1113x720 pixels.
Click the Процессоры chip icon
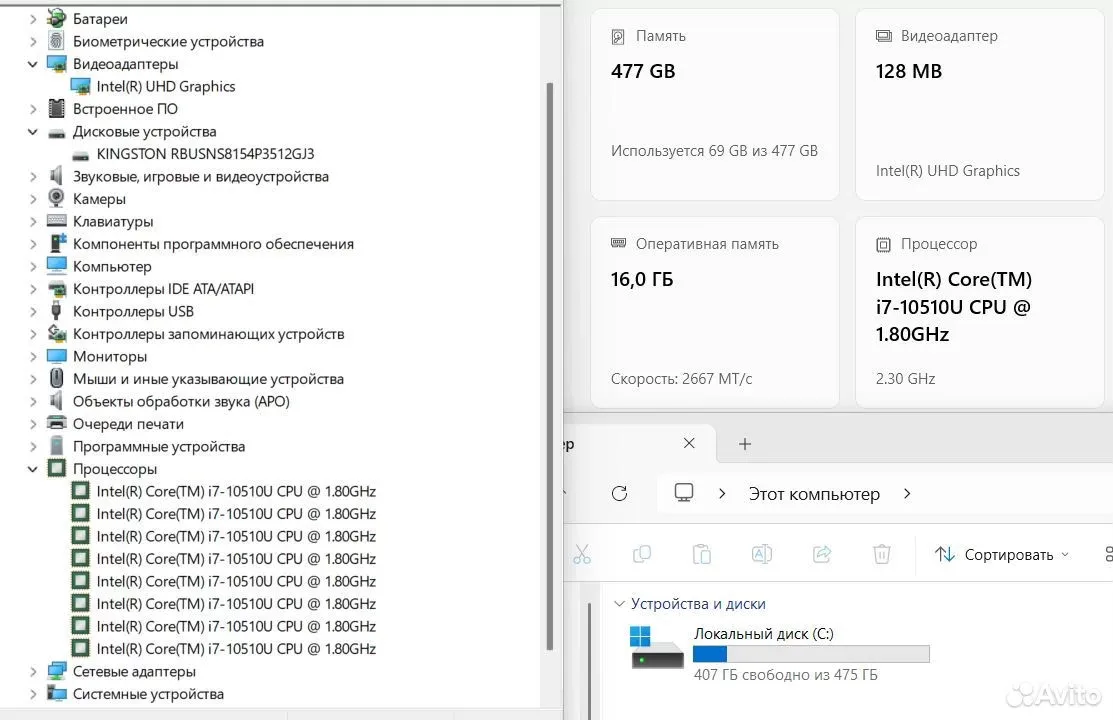point(57,469)
